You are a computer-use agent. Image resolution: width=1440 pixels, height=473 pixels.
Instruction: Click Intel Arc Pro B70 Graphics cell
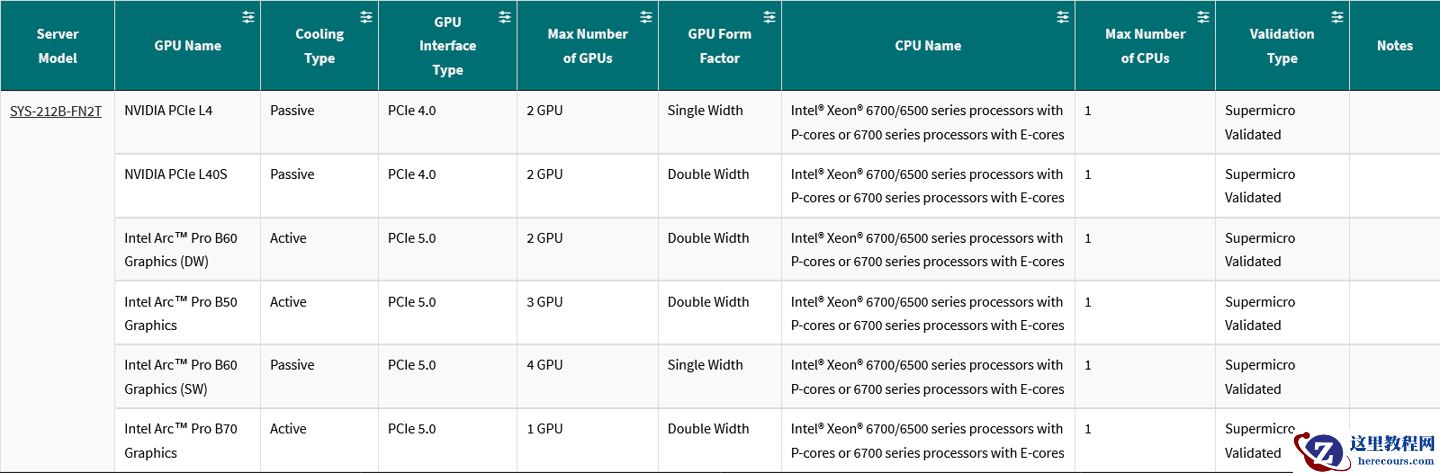pos(181,441)
